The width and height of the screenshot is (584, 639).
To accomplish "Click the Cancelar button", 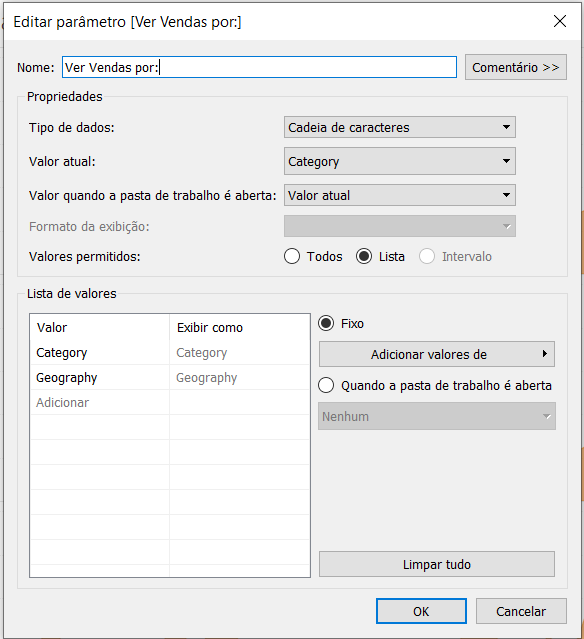I will (x=521, y=611).
